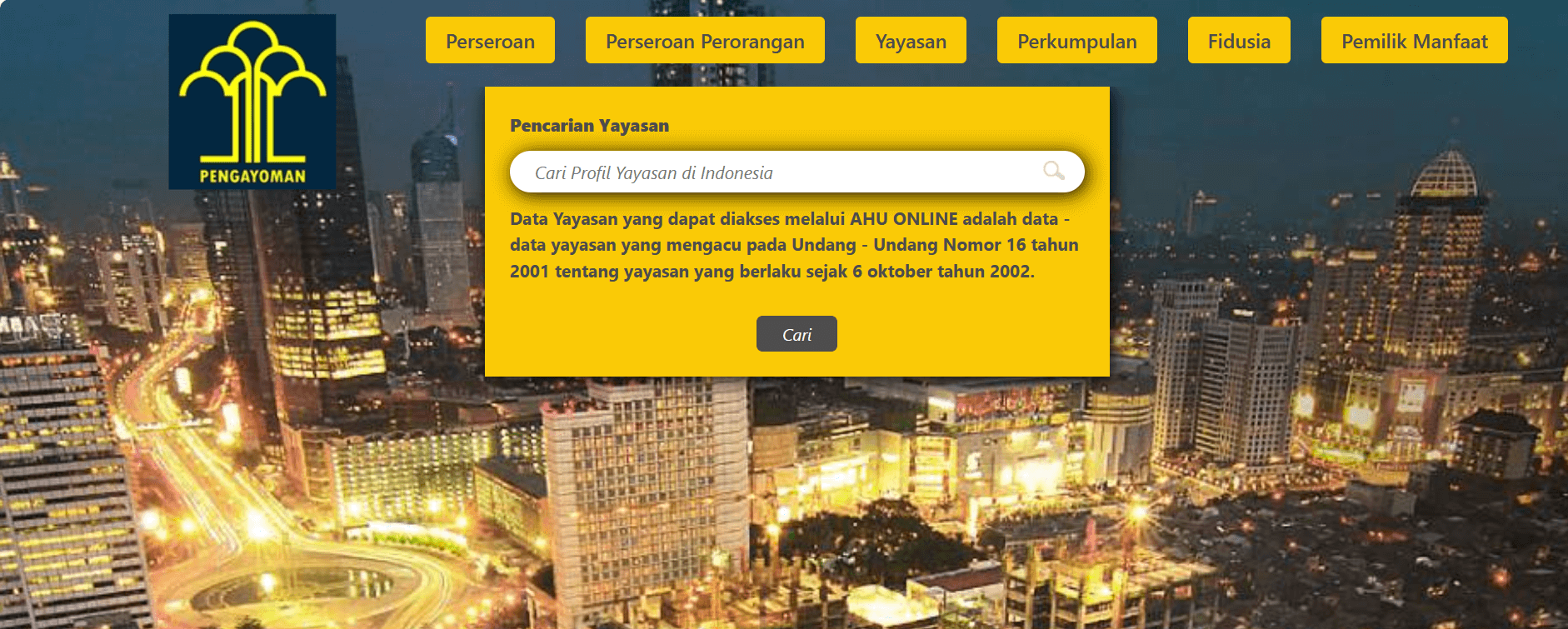Focus the Cari Profil Yayasan search field
Viewport: 1568px width, 629px height.
tap(796, 172)
